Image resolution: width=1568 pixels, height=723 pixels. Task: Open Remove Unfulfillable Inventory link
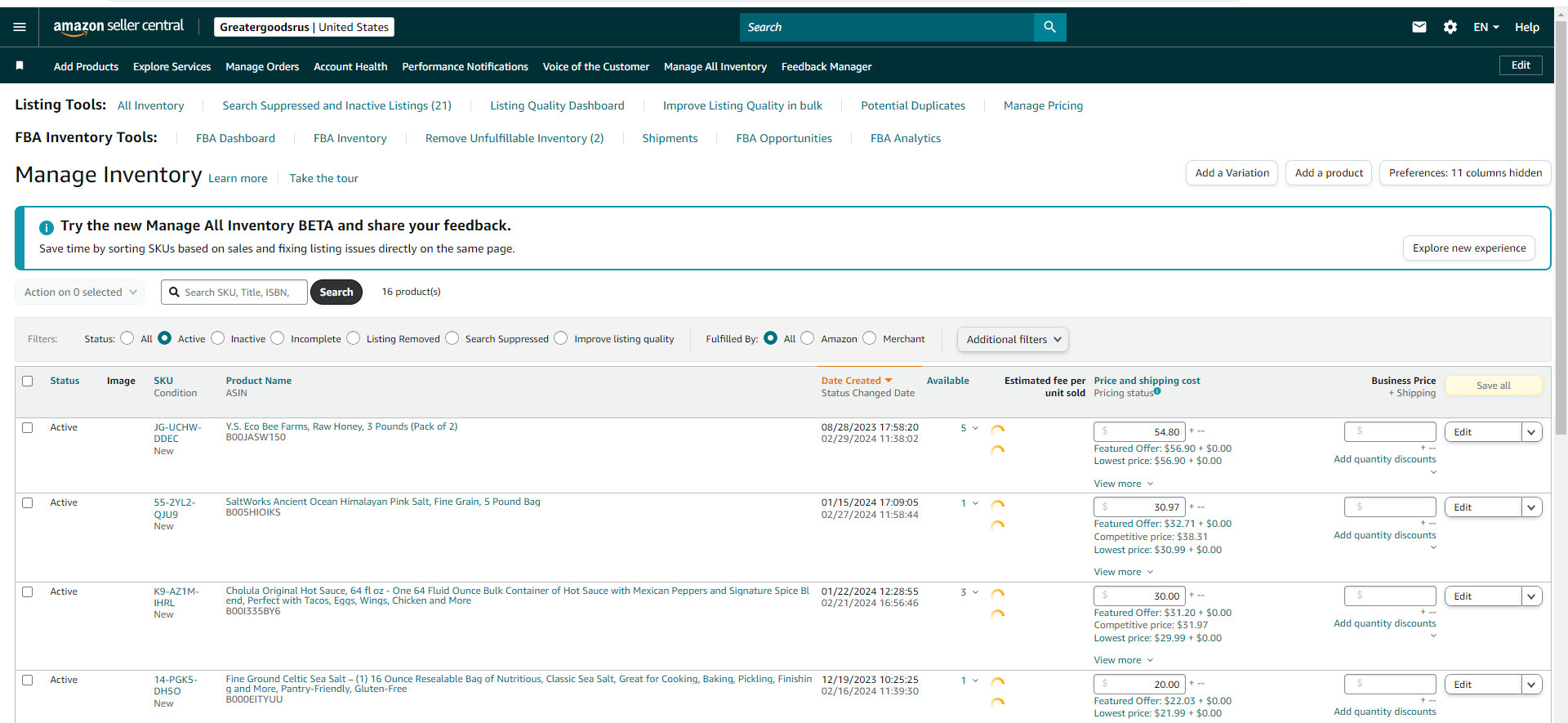click(514, 138)
